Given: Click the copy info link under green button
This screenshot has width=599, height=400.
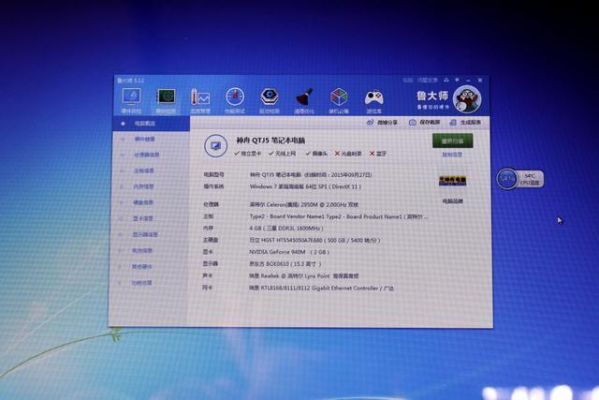Looking at the screenshot, I should (x=452, y=155).
